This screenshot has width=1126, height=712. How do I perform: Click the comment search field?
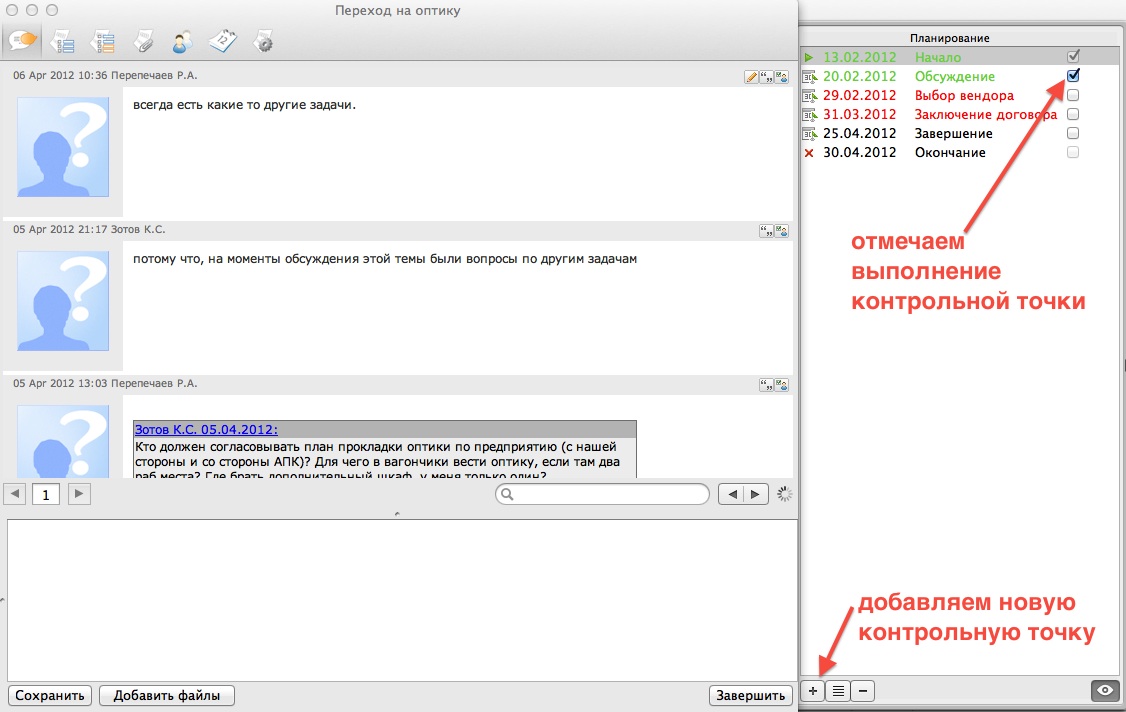[610, 494]
